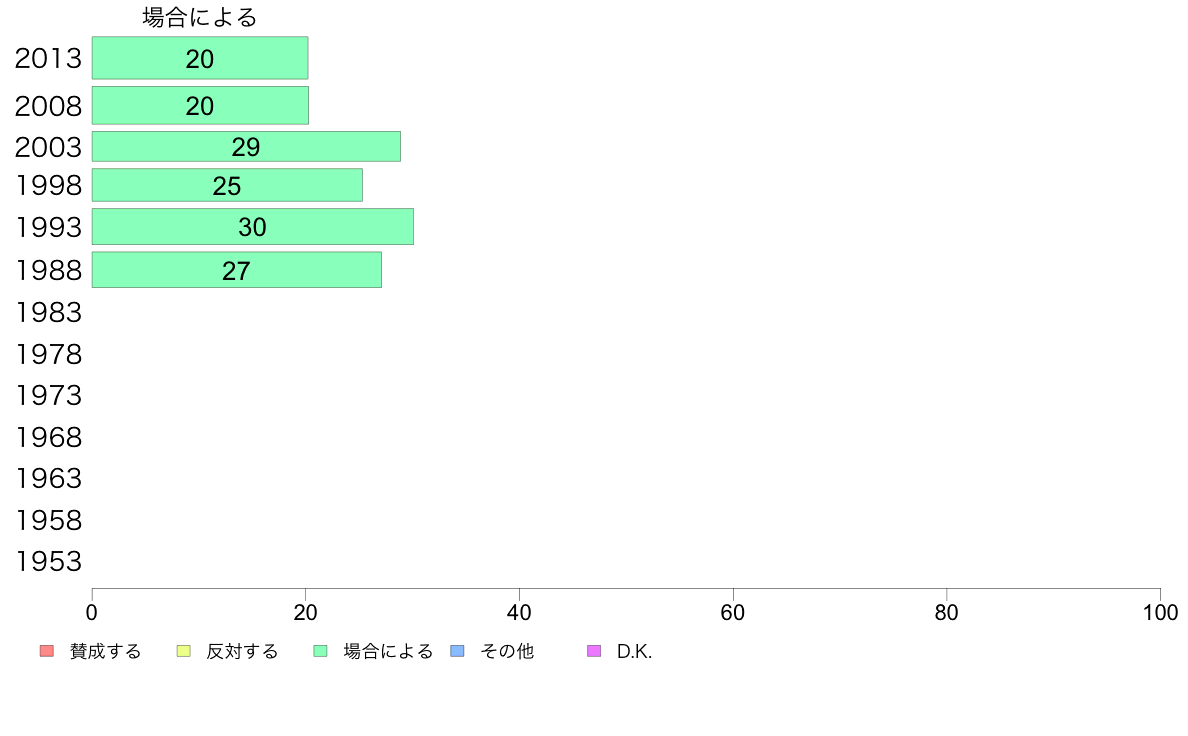Click the green 場合による legend swatch

pyautogui.click(x=320, y=651)
